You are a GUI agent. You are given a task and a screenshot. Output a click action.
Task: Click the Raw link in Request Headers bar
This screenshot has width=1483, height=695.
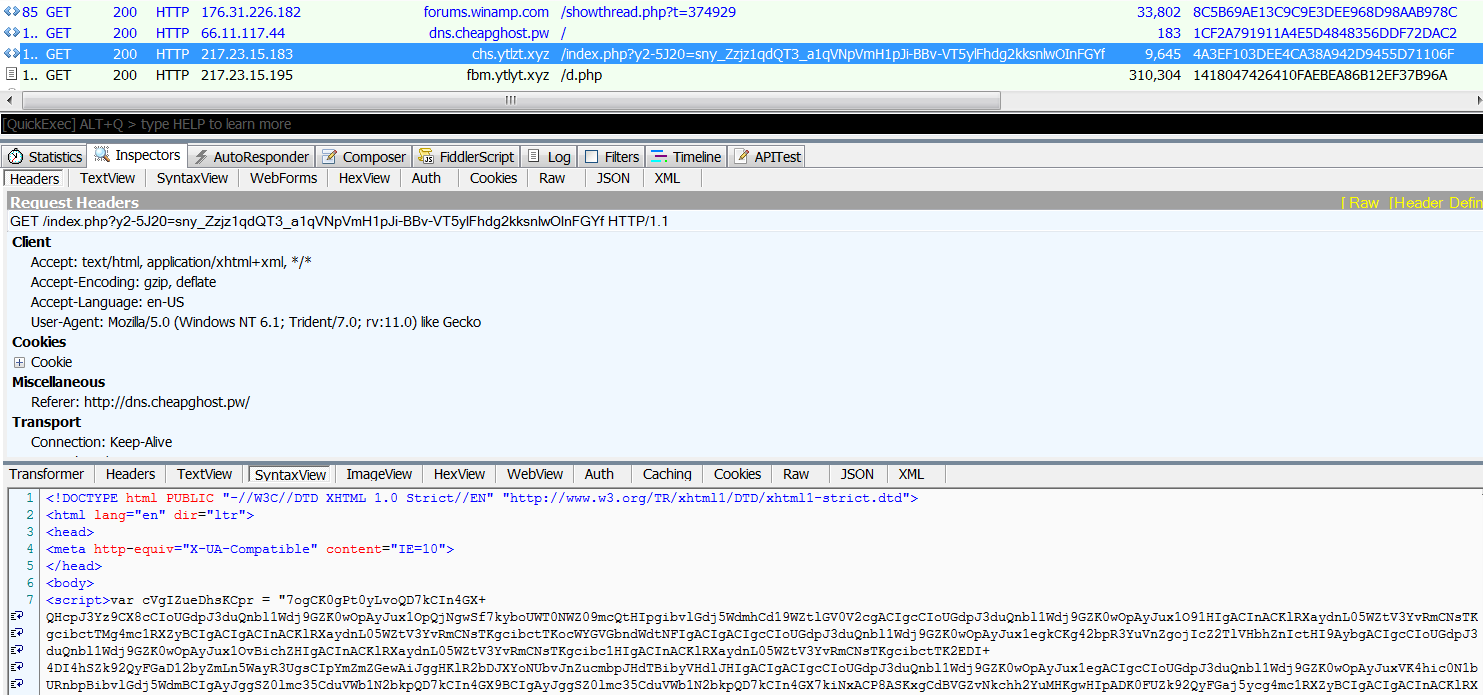[1363, 203]
